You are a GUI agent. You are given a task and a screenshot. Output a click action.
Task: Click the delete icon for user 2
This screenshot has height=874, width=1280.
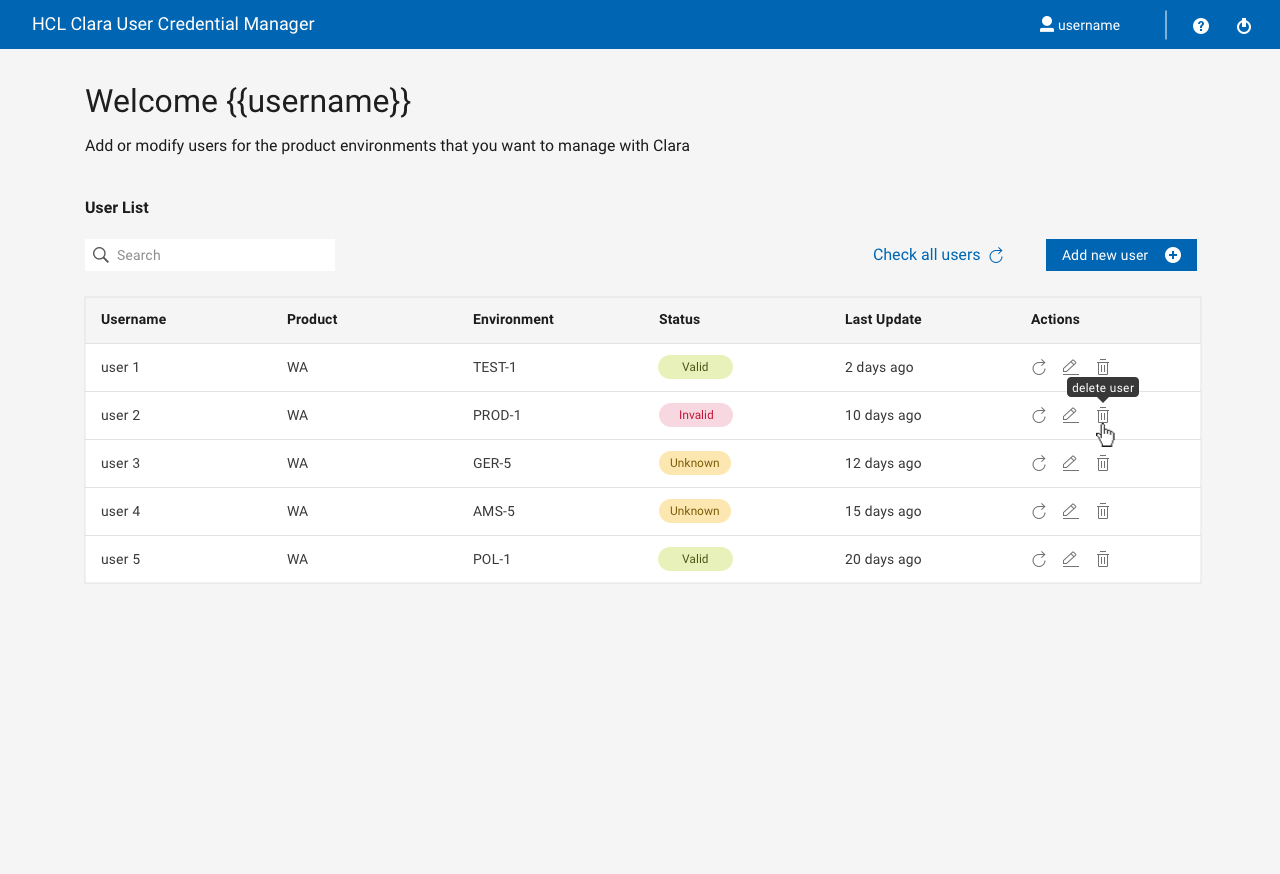(x=1103, y=415)
